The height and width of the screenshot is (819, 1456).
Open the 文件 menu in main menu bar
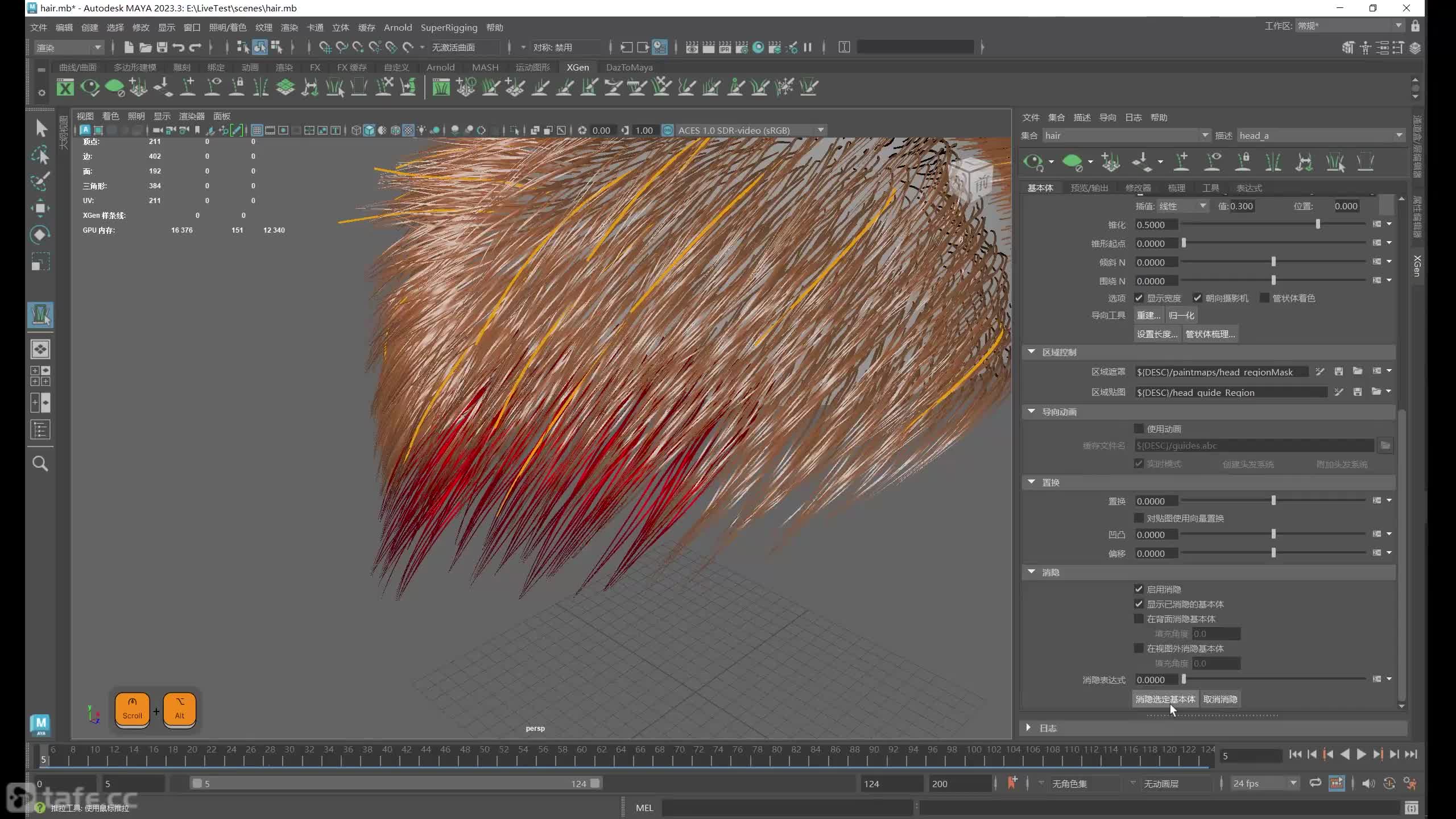(x=38, y=27)
